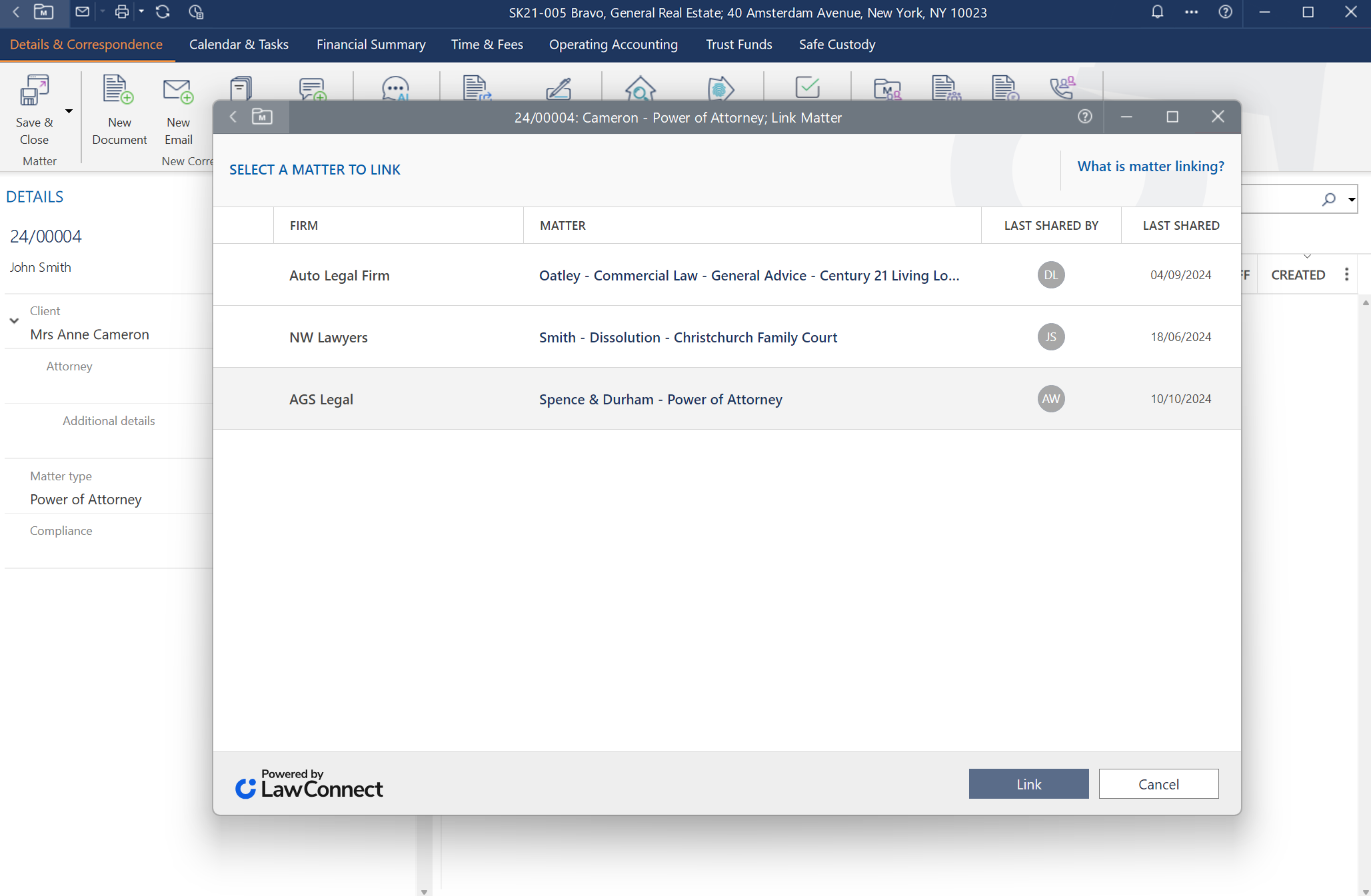Click the help icon in Link Matter dialog
Image resolution: width=1371 pixels, height=896 pixels.
click(1085, 117)
